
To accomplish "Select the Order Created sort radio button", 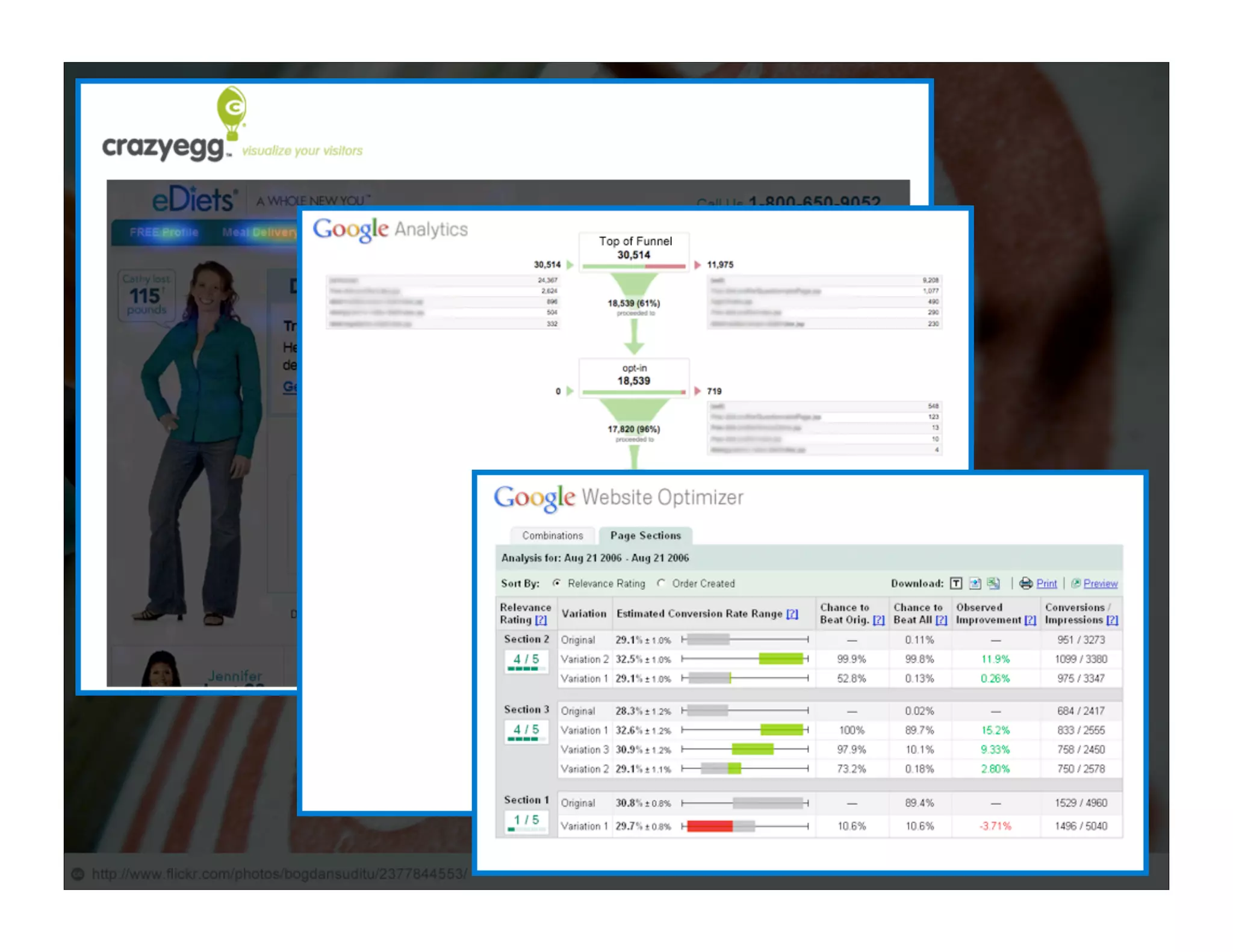I will coord(662,583).
